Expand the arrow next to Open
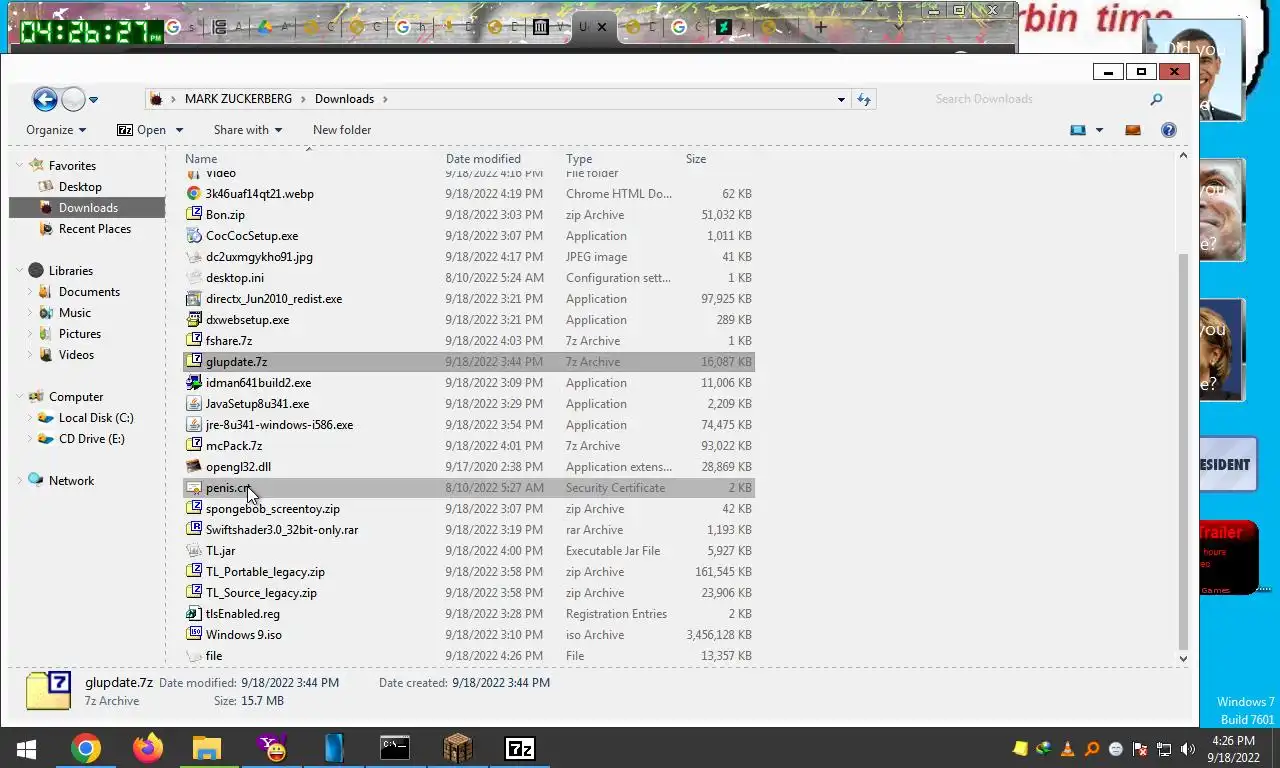The image size is (1280, 768). 180,130
